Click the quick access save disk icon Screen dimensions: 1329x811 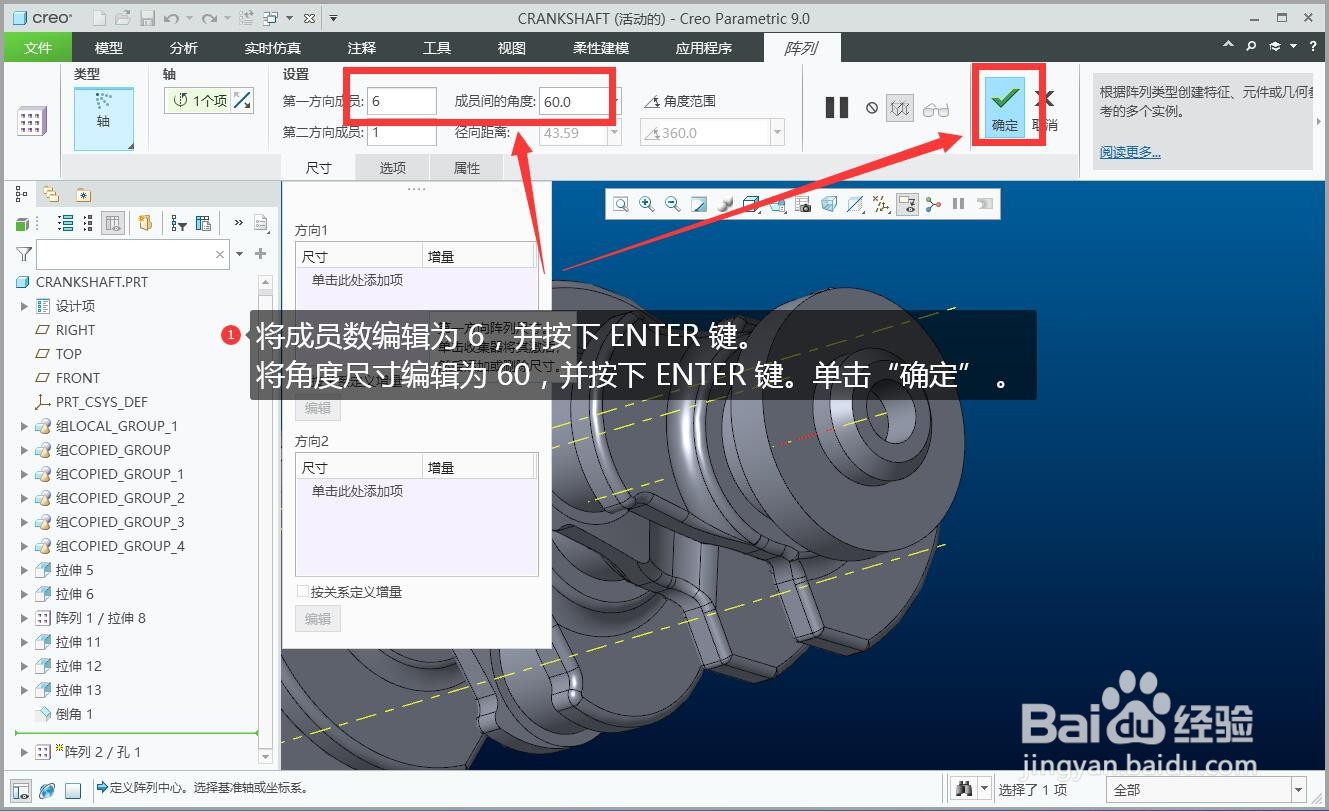click(x=147, y=18)
